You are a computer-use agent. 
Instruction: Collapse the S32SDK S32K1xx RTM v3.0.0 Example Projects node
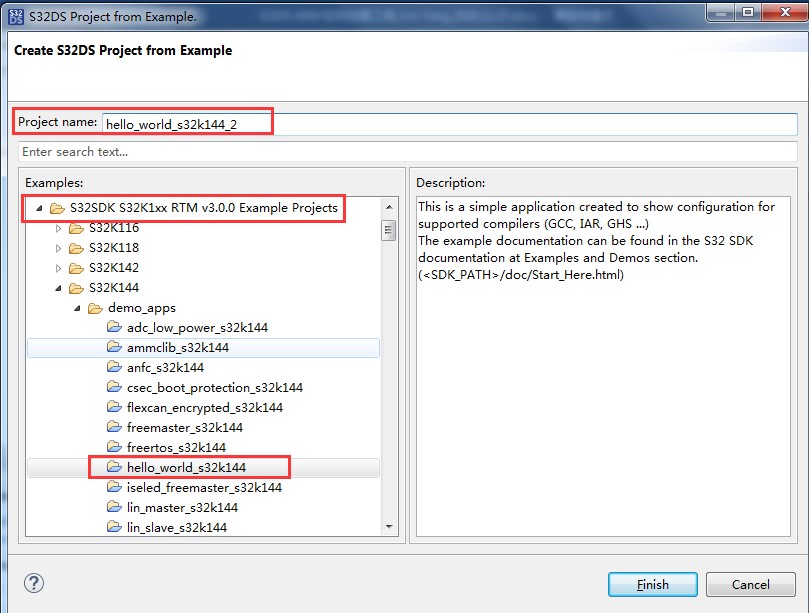pos(39,208)
